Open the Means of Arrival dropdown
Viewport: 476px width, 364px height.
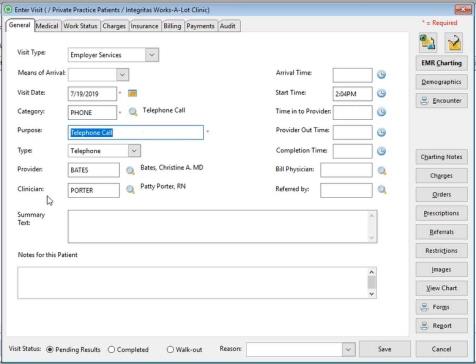coord(122,75)
